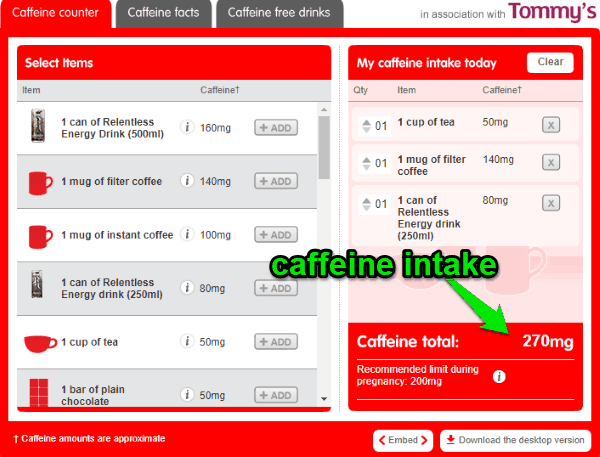Remove cup of tea from intake list

click(551, 125)
